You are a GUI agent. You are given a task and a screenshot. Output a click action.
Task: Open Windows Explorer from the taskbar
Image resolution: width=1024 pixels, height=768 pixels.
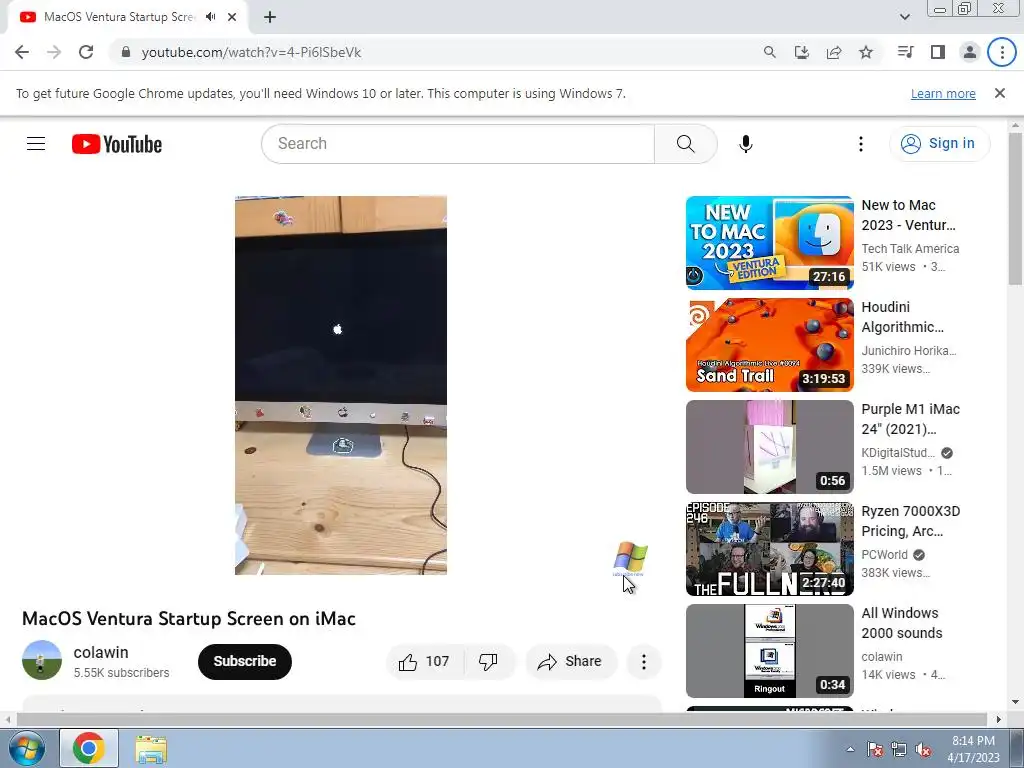click(x=151, y=748)
